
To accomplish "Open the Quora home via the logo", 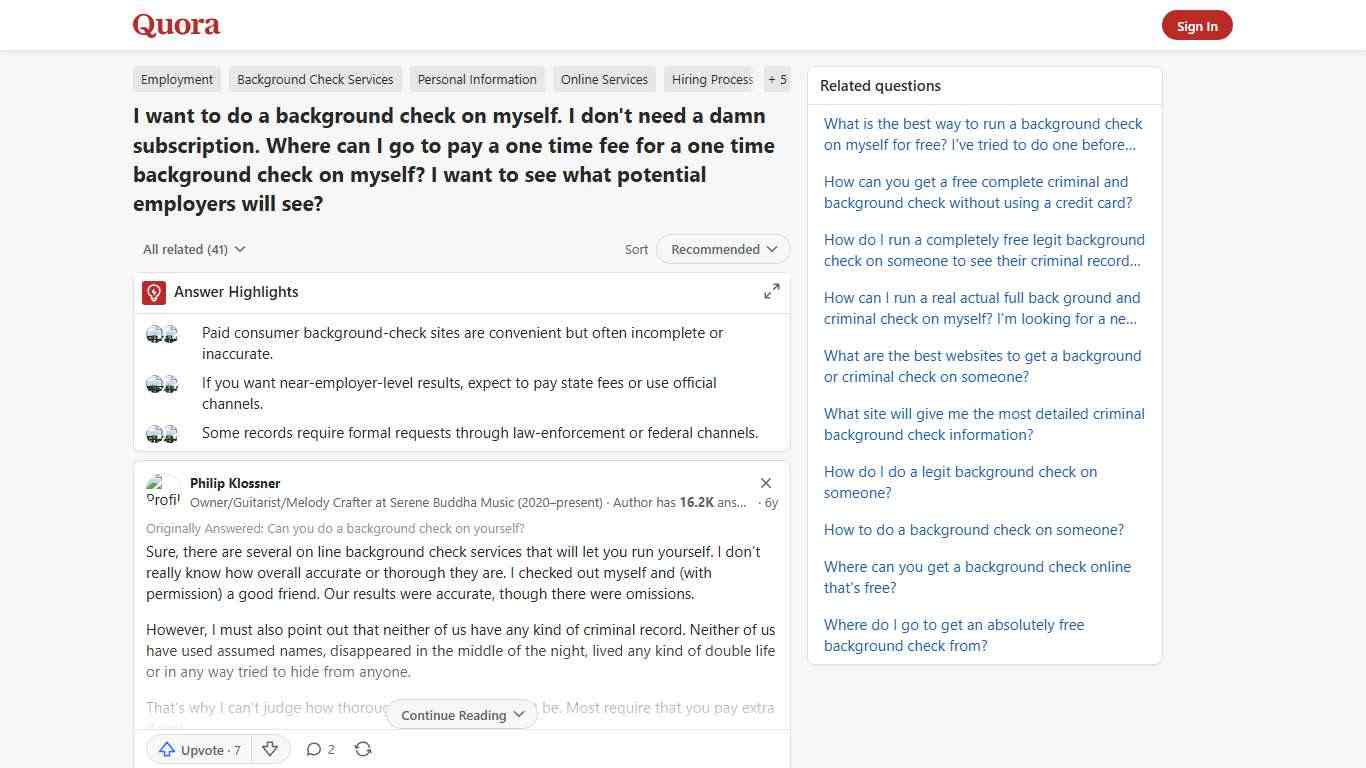I will pyautogui.click(x=175, y=25).
